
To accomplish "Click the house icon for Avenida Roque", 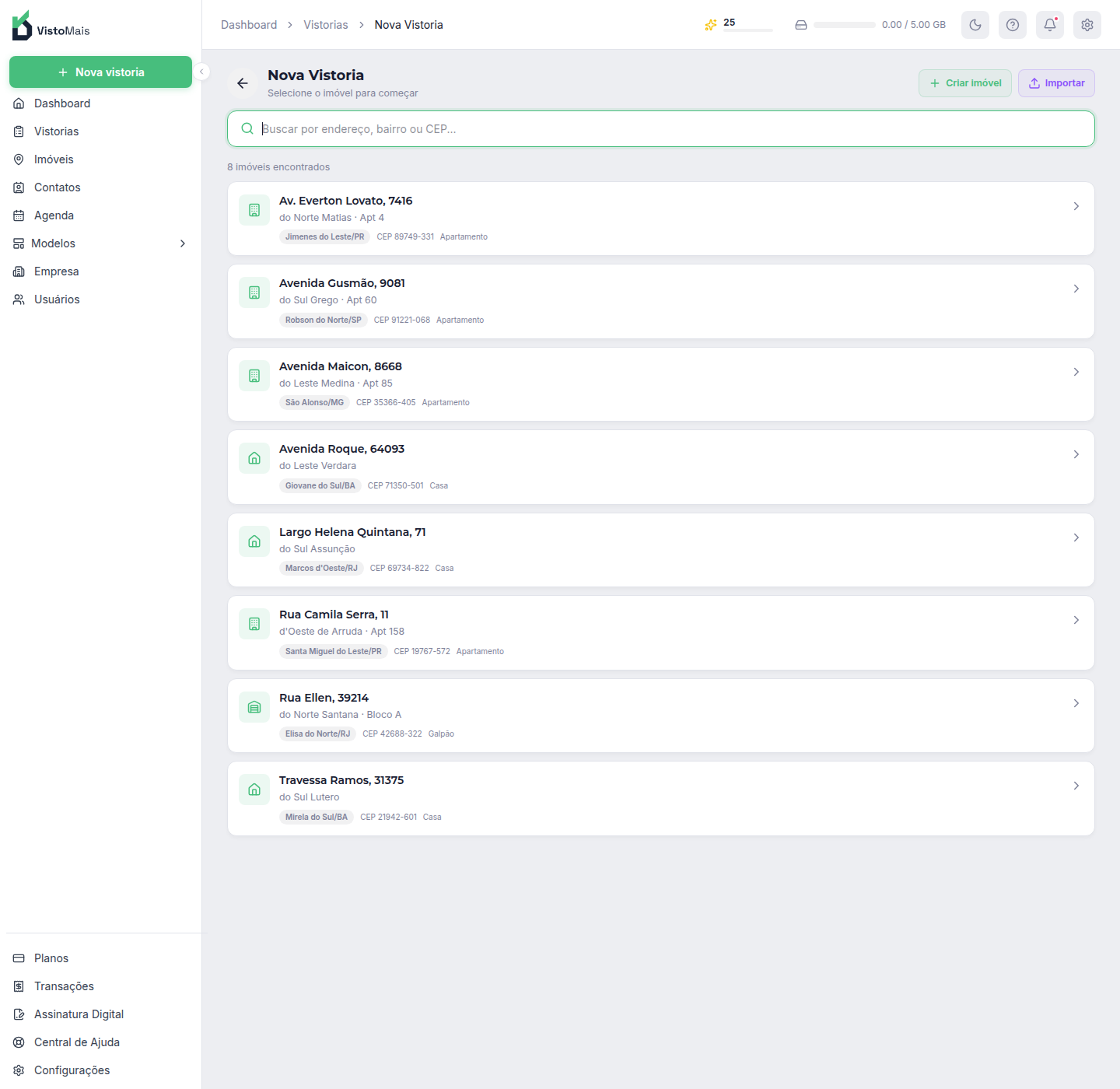I will pyautogui.click(x=254, y=458).
